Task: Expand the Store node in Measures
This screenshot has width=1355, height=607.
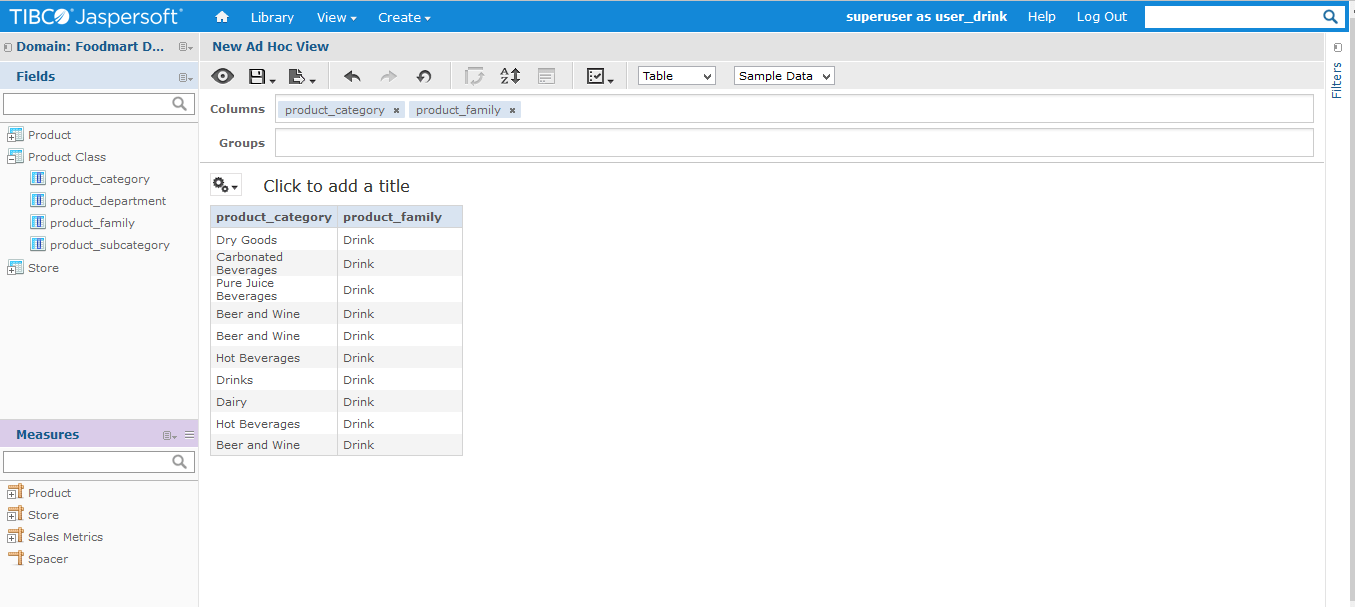Action: (x=12, y=518)
